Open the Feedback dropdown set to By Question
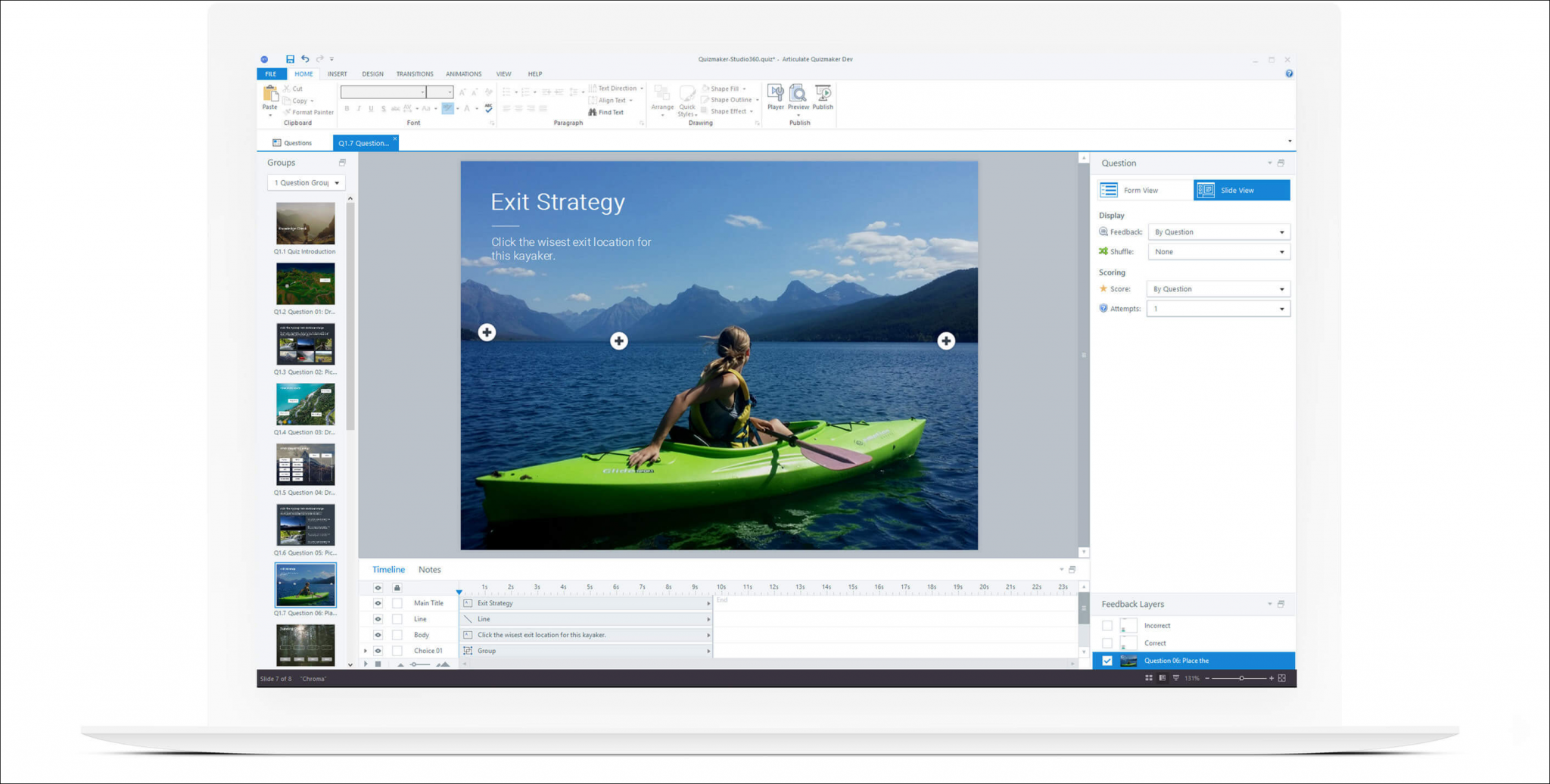The height and width of the screenshot is (784, 1550). (x=1219, y=232)
